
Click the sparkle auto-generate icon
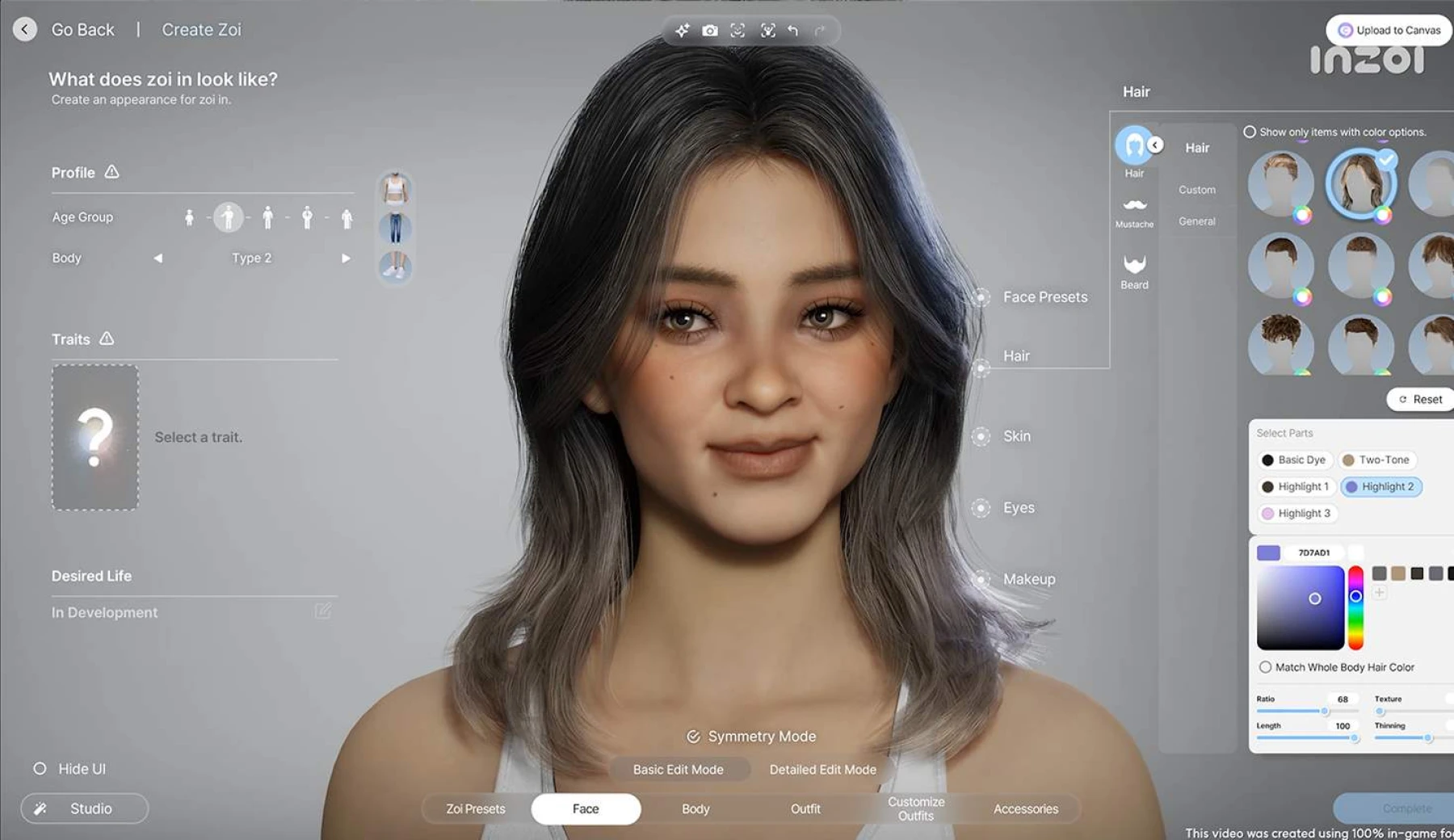683,31
